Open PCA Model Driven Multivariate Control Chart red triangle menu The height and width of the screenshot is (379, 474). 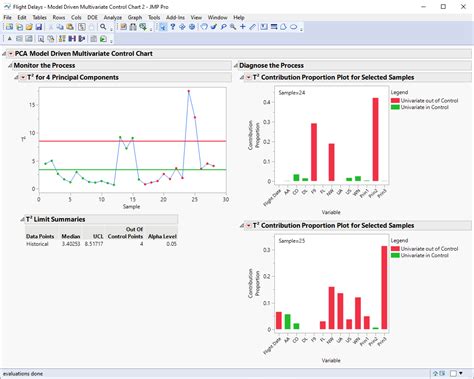pos(11,54)
